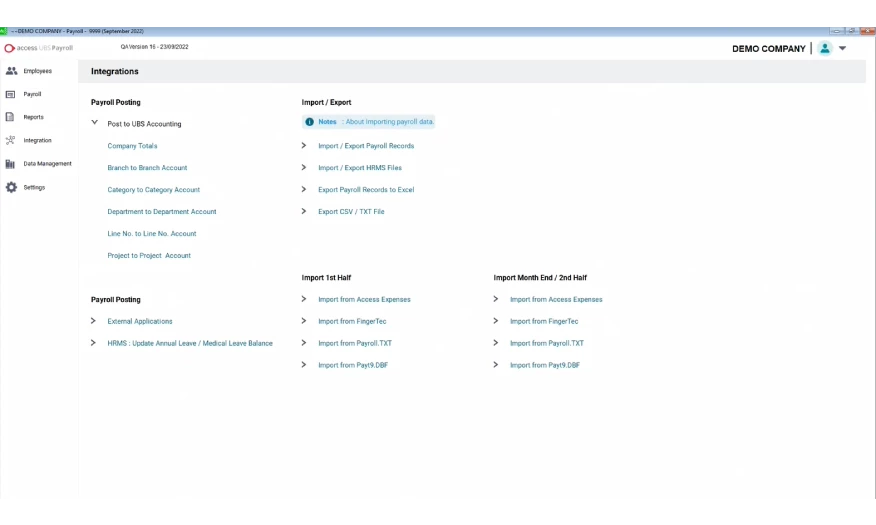Expand the External Applications chevron
The height and width of the screenshot is (525, 876).
(x=94, y=321)
